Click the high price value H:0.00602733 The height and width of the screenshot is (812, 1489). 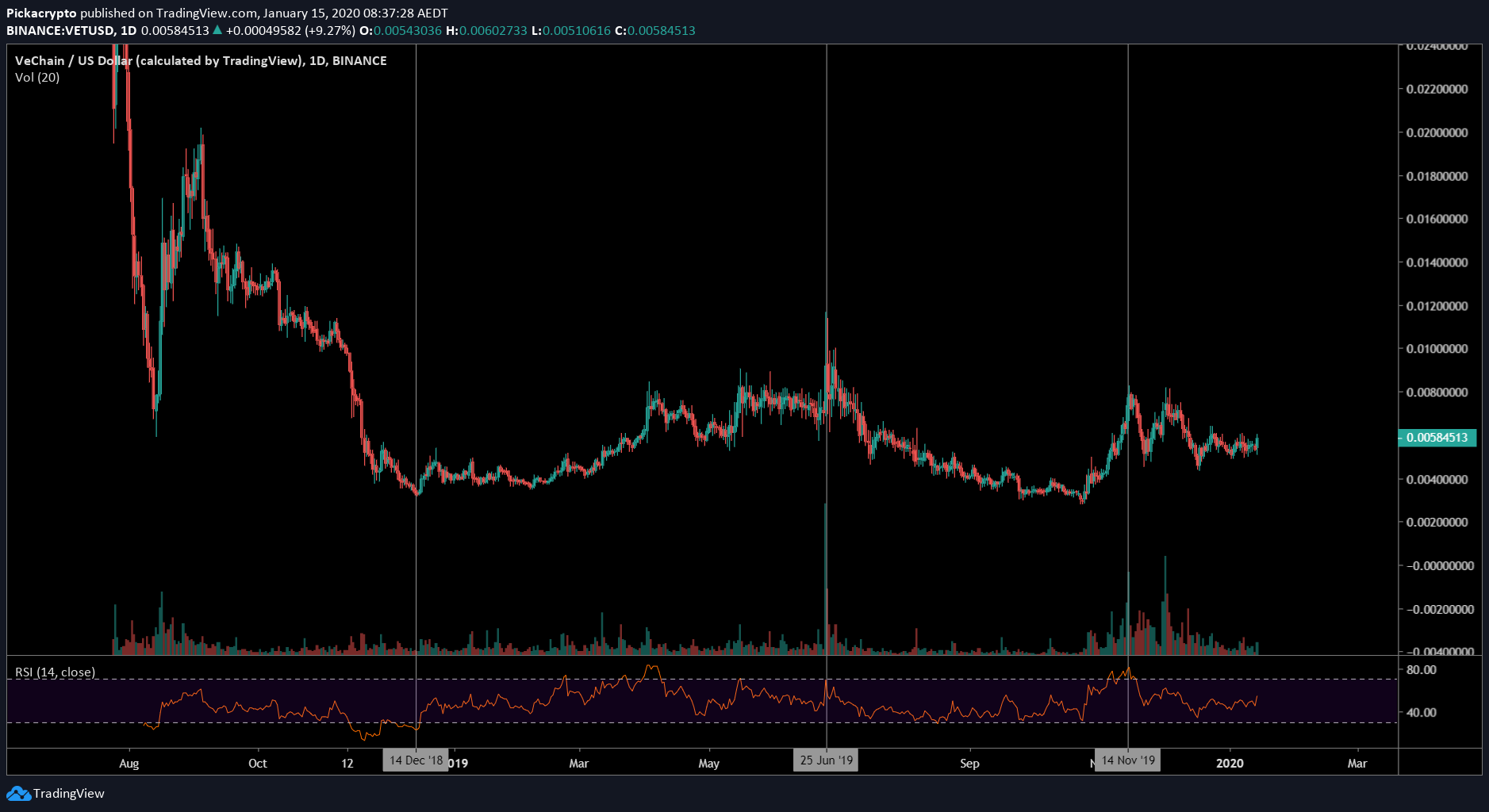pos(486,30)
